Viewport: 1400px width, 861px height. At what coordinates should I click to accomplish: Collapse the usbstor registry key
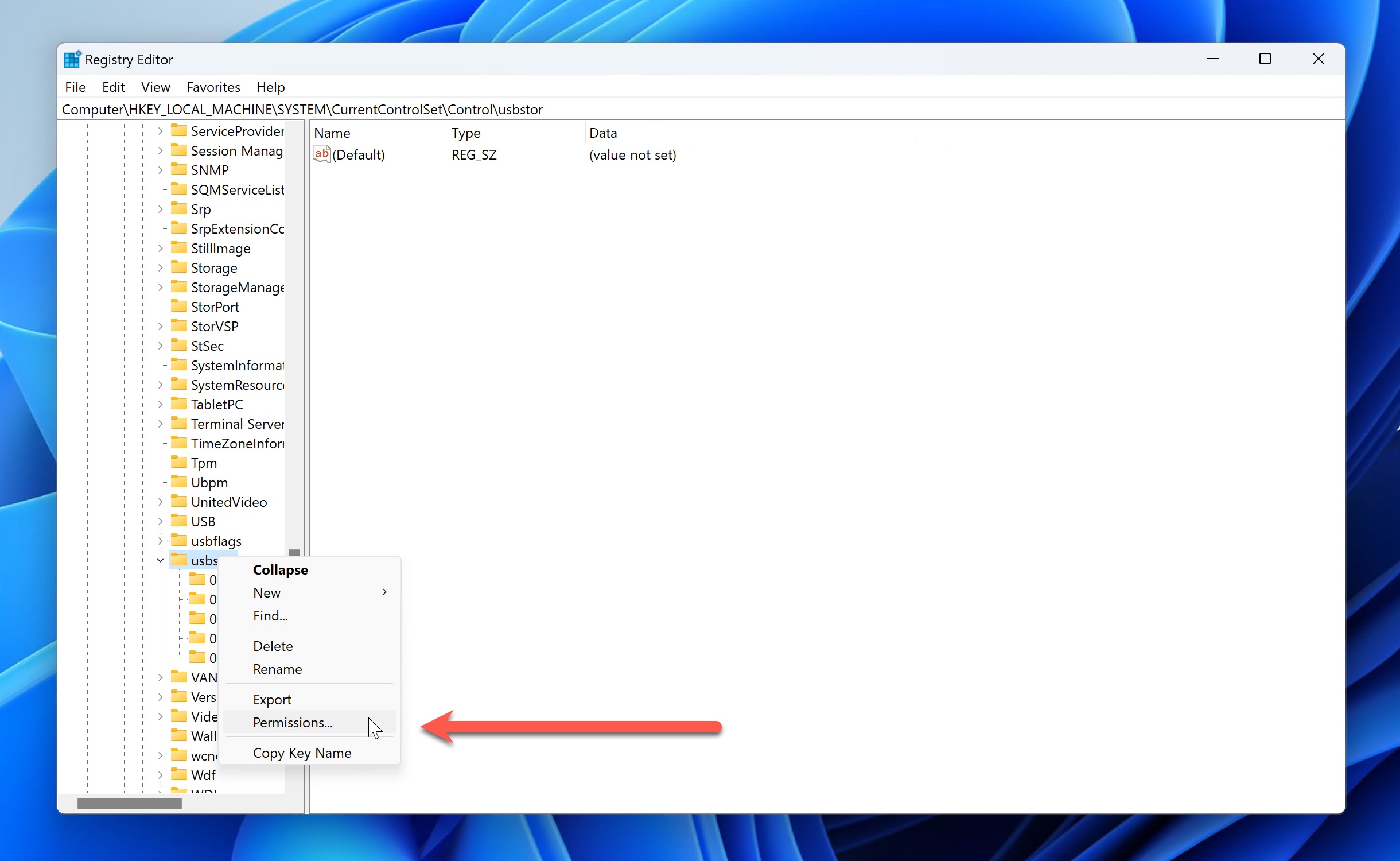click(279, 569)
